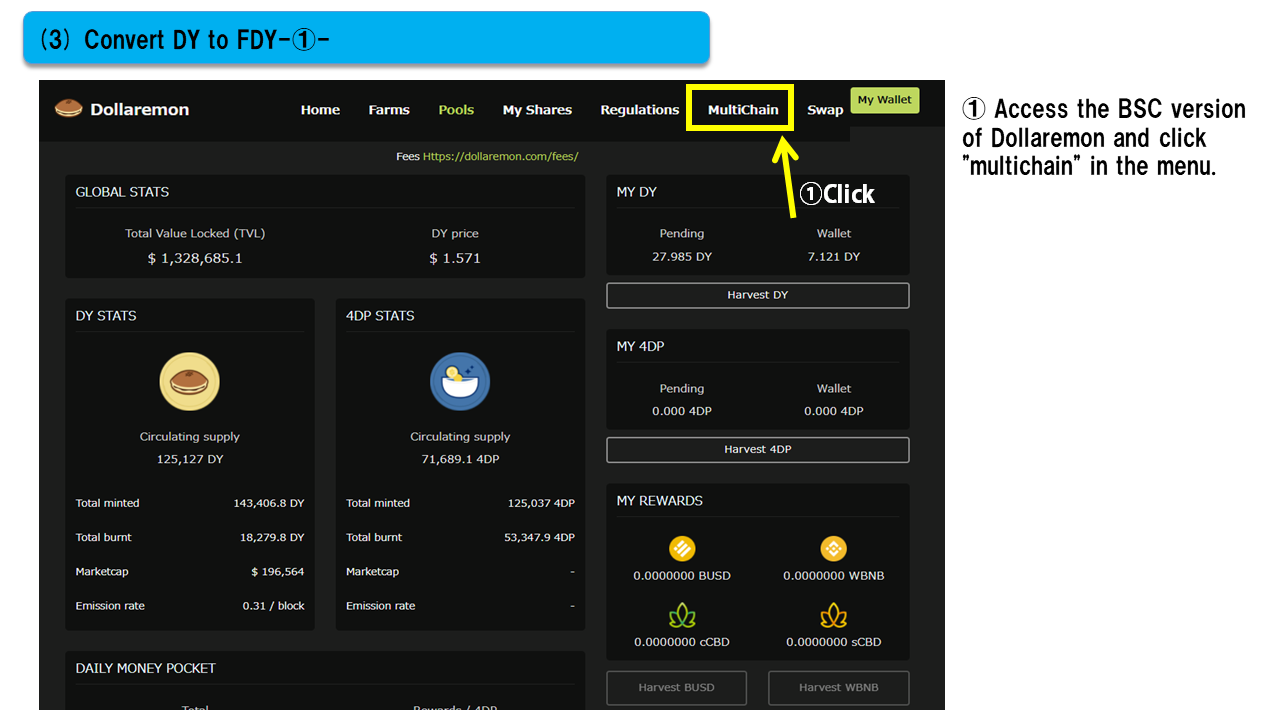1280x720 pixels.
Task: Click the 18,279.8 DY total burnt value
Action: 272,537
